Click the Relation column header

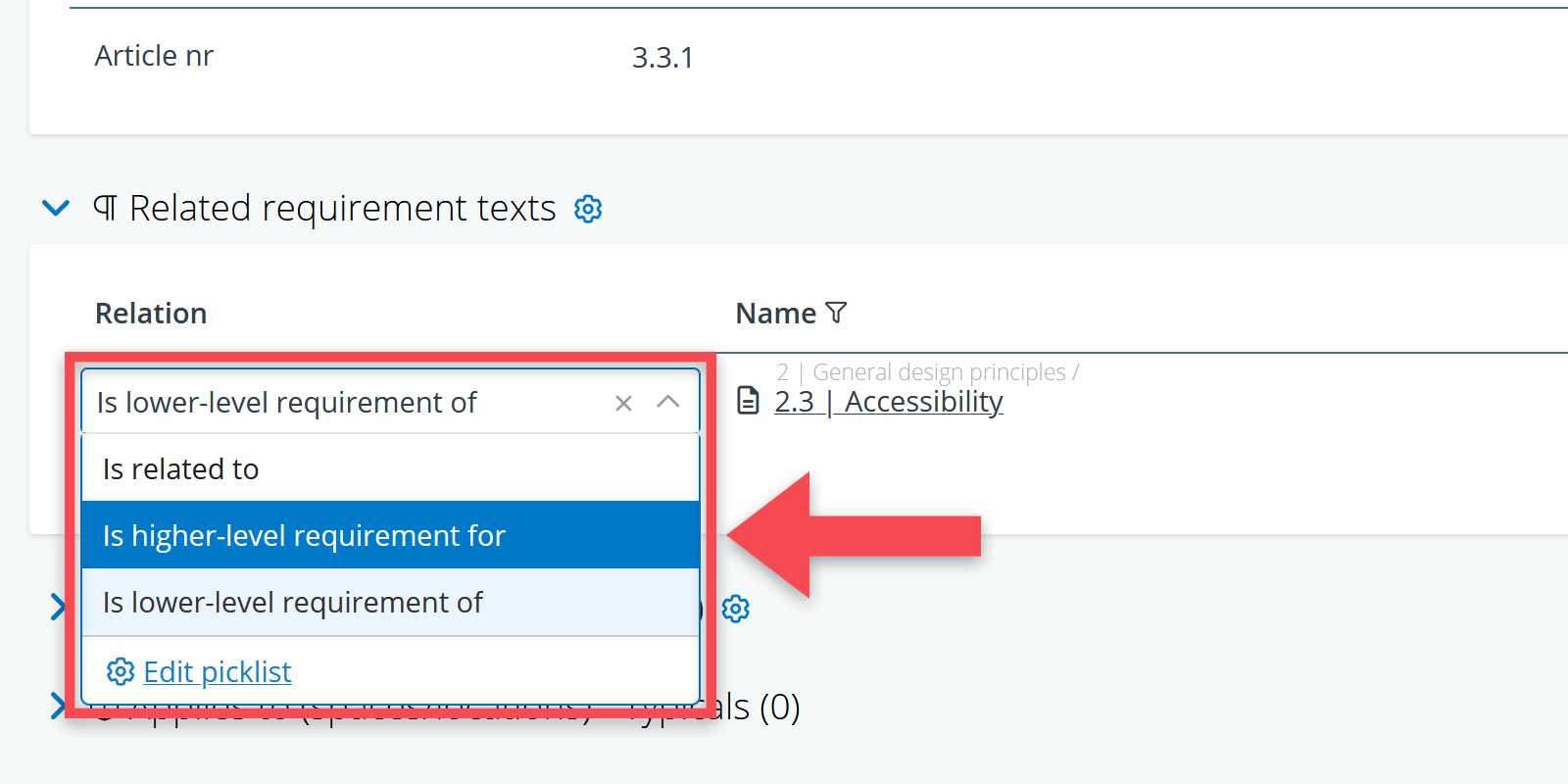pyautogui.click(x=151, y=314)
